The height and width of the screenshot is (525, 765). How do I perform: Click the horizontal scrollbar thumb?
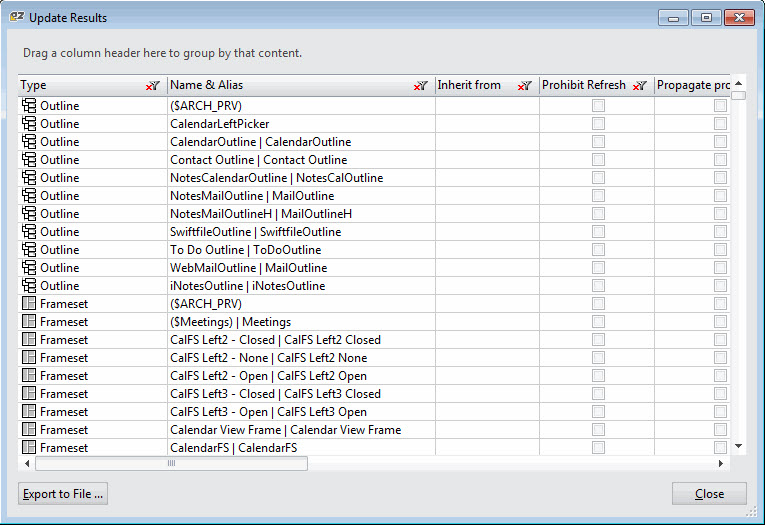pyautogui.click(x=171, y=464)
